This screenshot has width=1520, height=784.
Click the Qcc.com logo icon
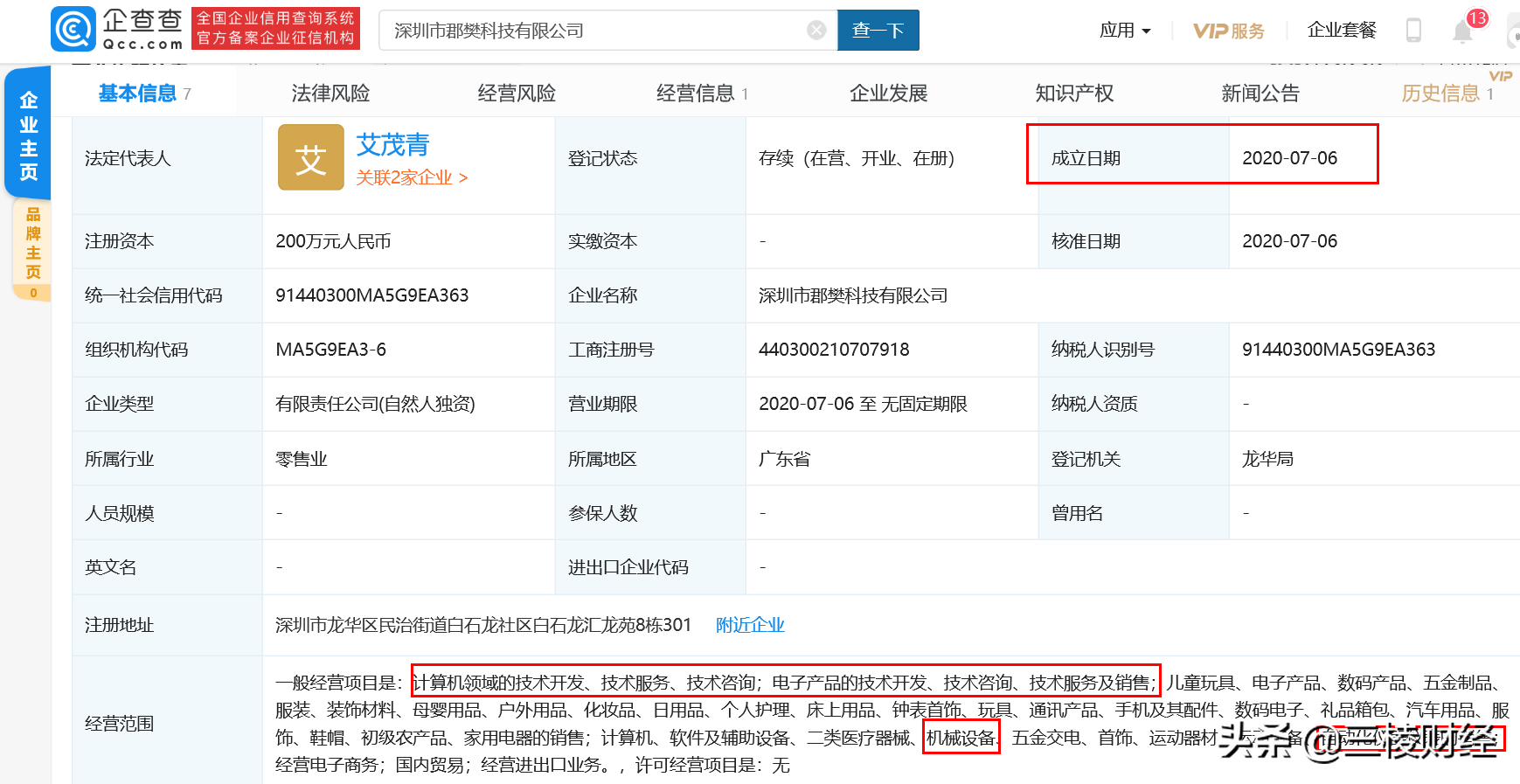pyautogui.click(x=73, y=30)
